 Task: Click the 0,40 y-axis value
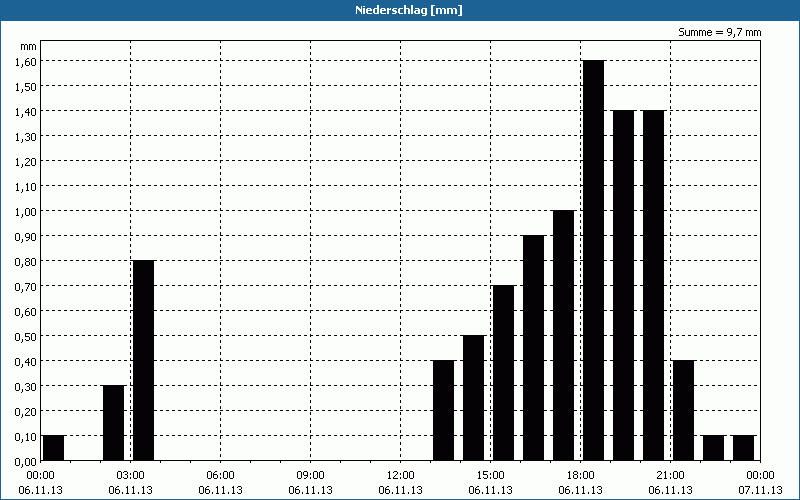click(x=26, y=361)
